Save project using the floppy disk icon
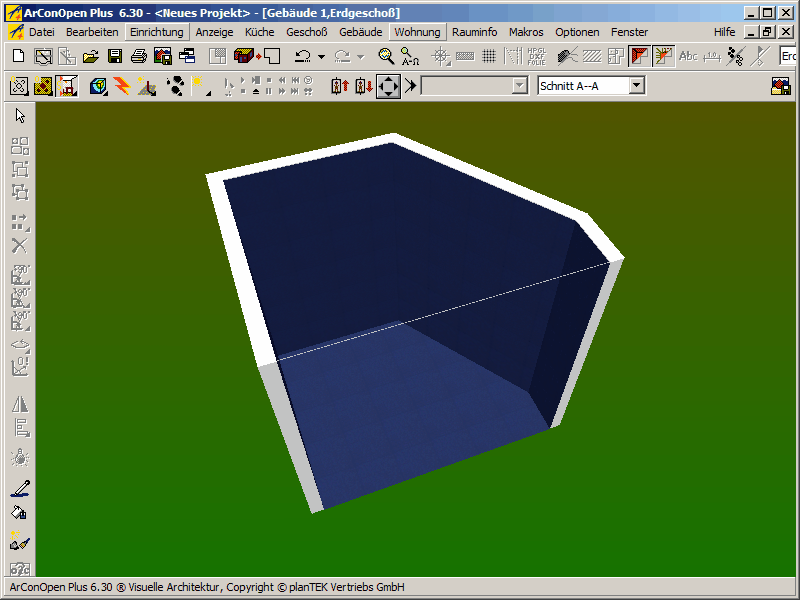Screen dimensions: 800x600 coord(115,57)
